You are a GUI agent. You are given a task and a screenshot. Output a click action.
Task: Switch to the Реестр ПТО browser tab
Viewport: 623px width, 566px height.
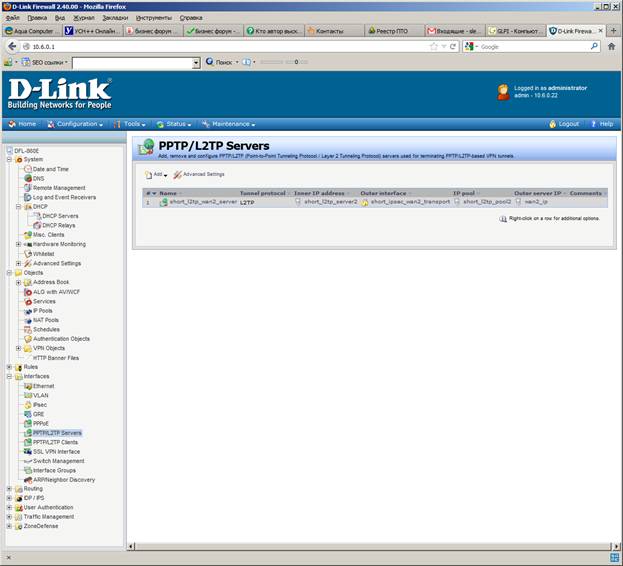click(x=393, y=31)
